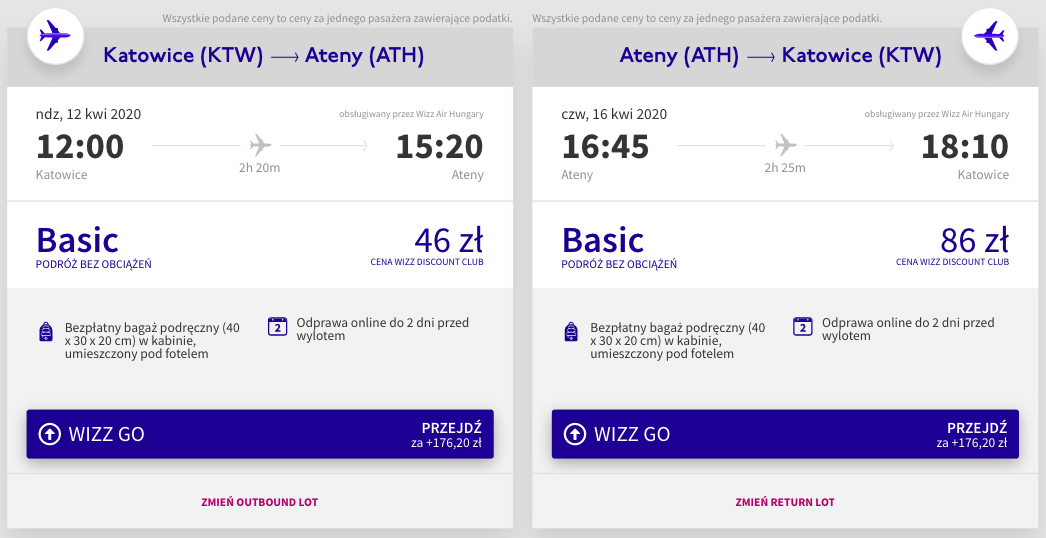Image resolution: width=1046 pixels, height=538 pixels.
Task: Click the up arrow icon on the return WIZZ GO button
Action: 574,434
